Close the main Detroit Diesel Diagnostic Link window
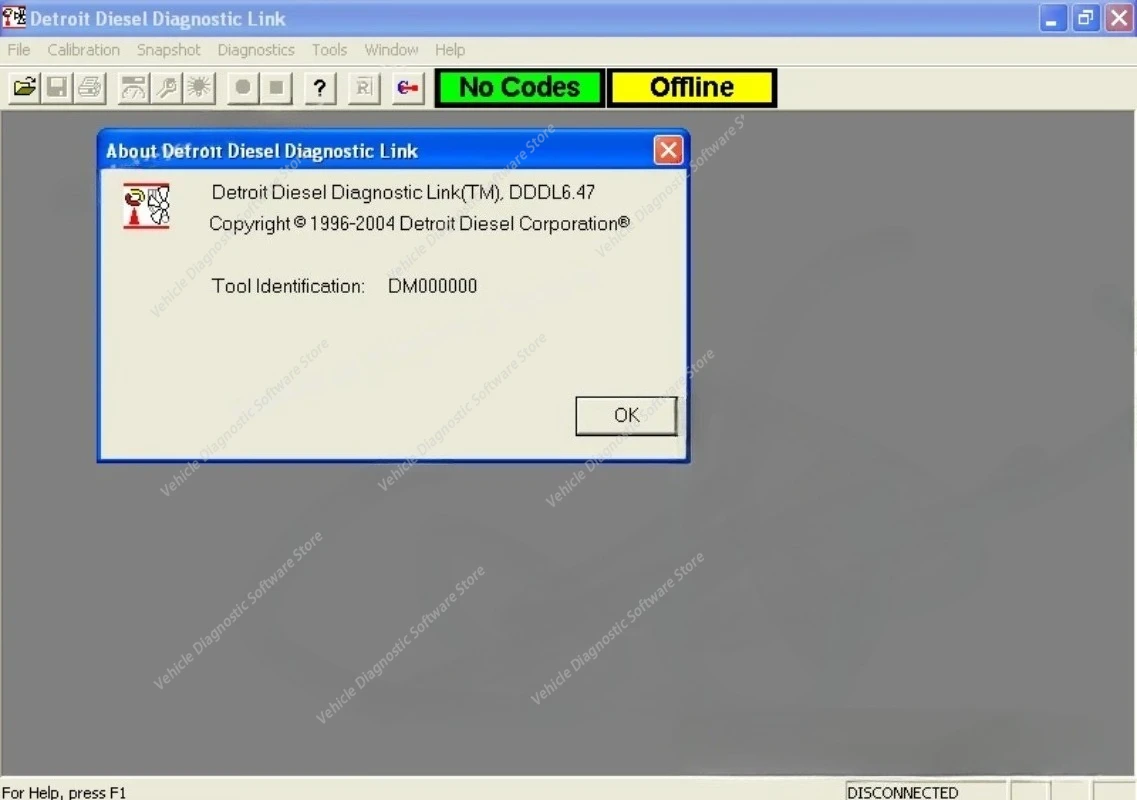1137x800 pixels. 1118,18
